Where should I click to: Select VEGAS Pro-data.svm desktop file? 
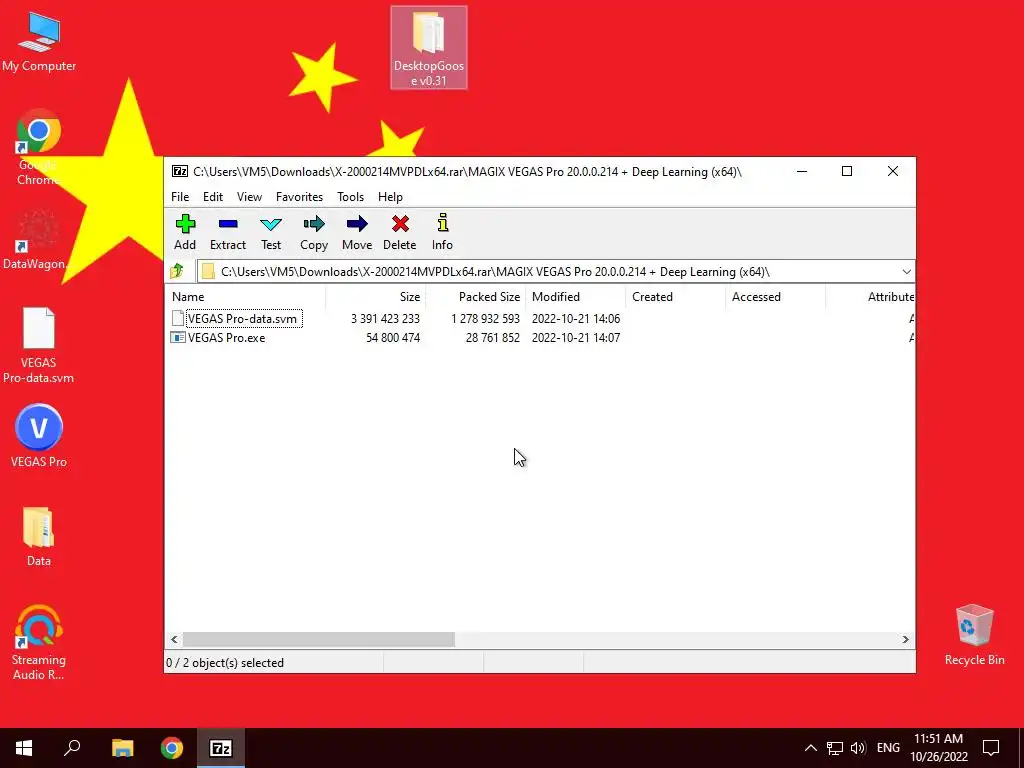[x=39, y=345]
